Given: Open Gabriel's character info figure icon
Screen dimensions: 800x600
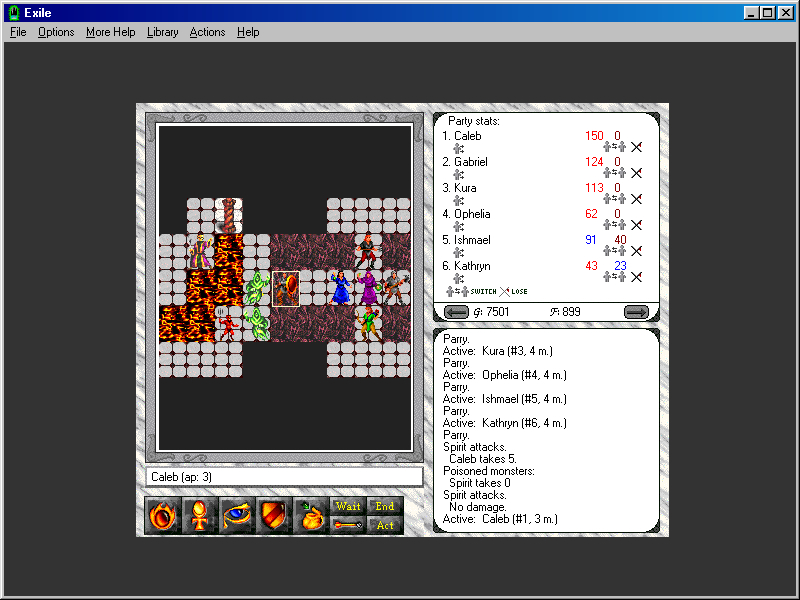Looking at the screenshot, I should tap(458, 174).
